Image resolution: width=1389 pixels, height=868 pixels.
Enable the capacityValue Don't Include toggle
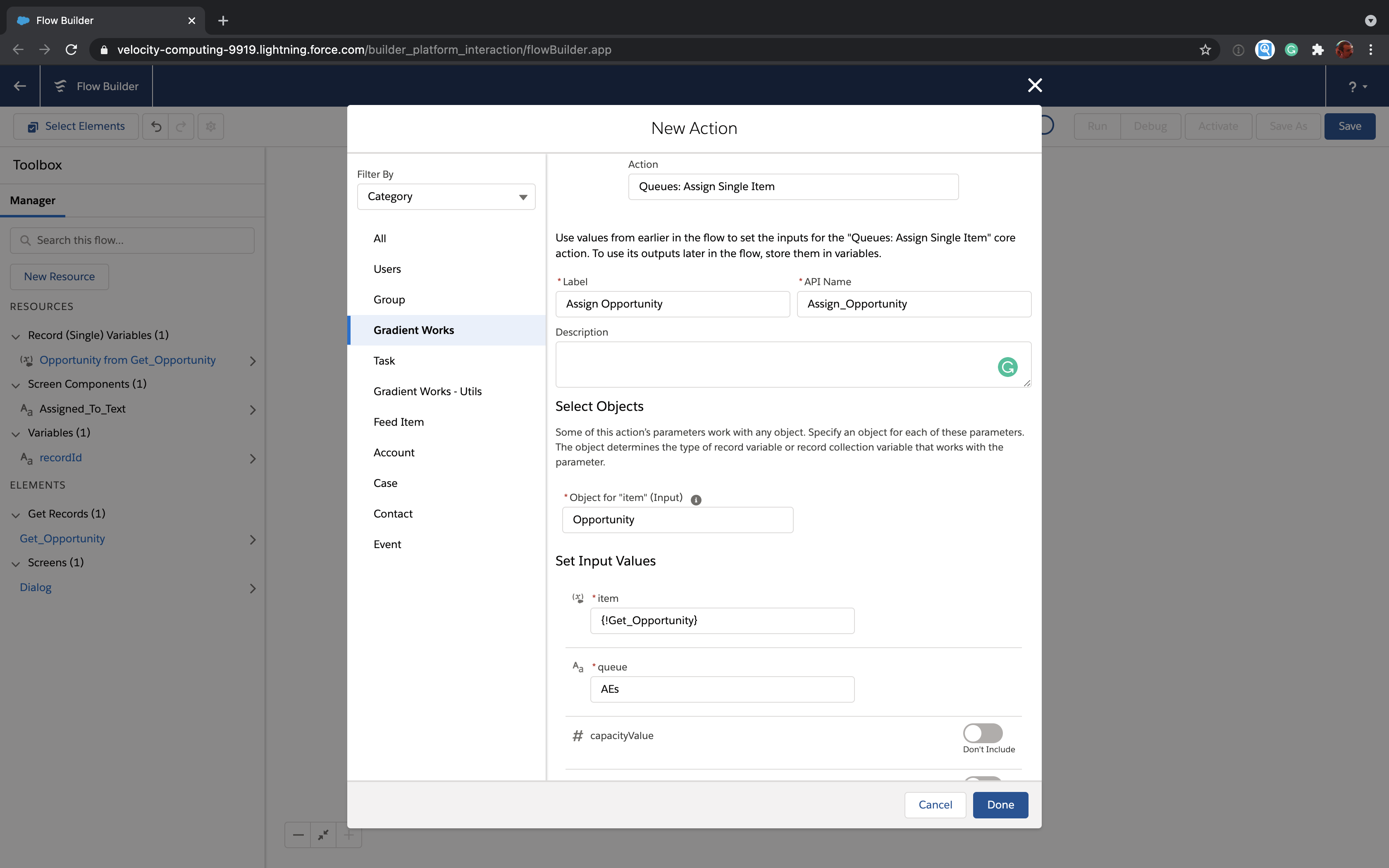click(x=983, y=732)
